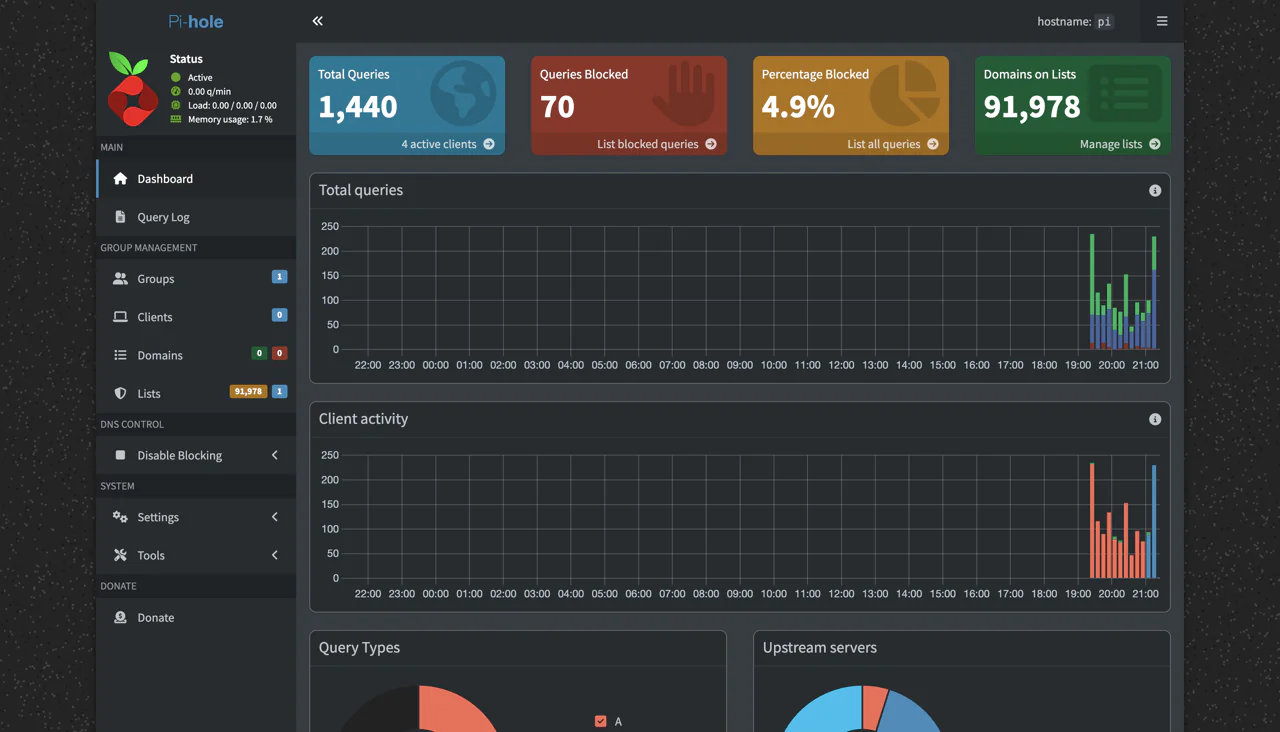Go to Domains management
The height and width of the screenshot is (732, 1280).
tap(196, 355)
